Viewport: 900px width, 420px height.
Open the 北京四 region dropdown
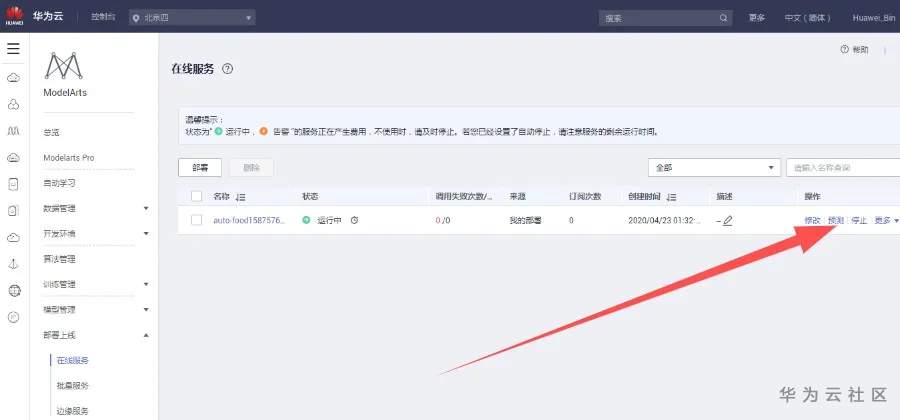click(x=192, y=18)
